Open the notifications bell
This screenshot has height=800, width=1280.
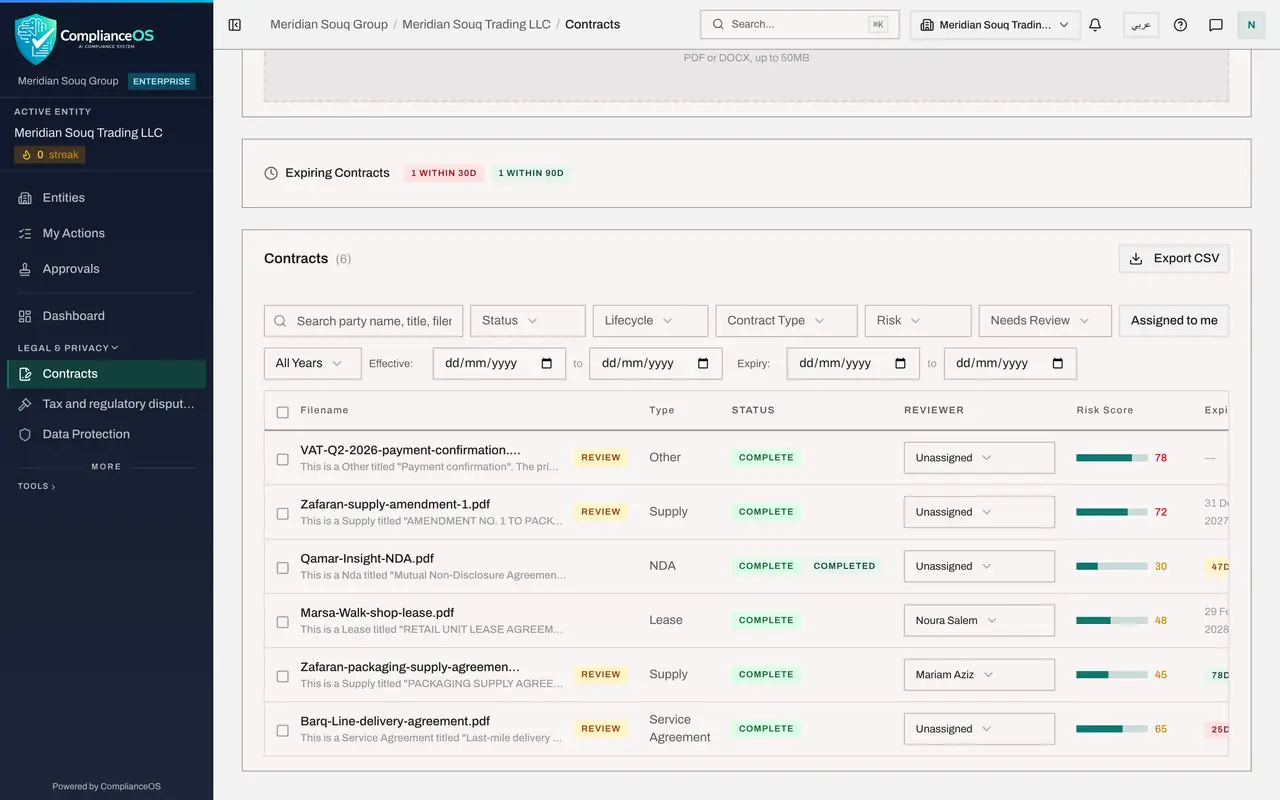pos(1095,25)
